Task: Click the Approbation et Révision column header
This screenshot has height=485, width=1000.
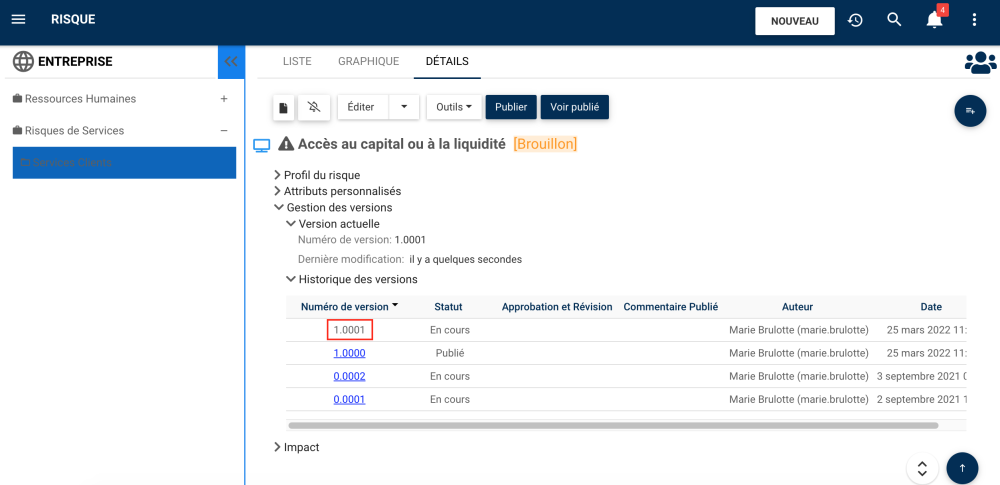Action: (x=557, y=307)
